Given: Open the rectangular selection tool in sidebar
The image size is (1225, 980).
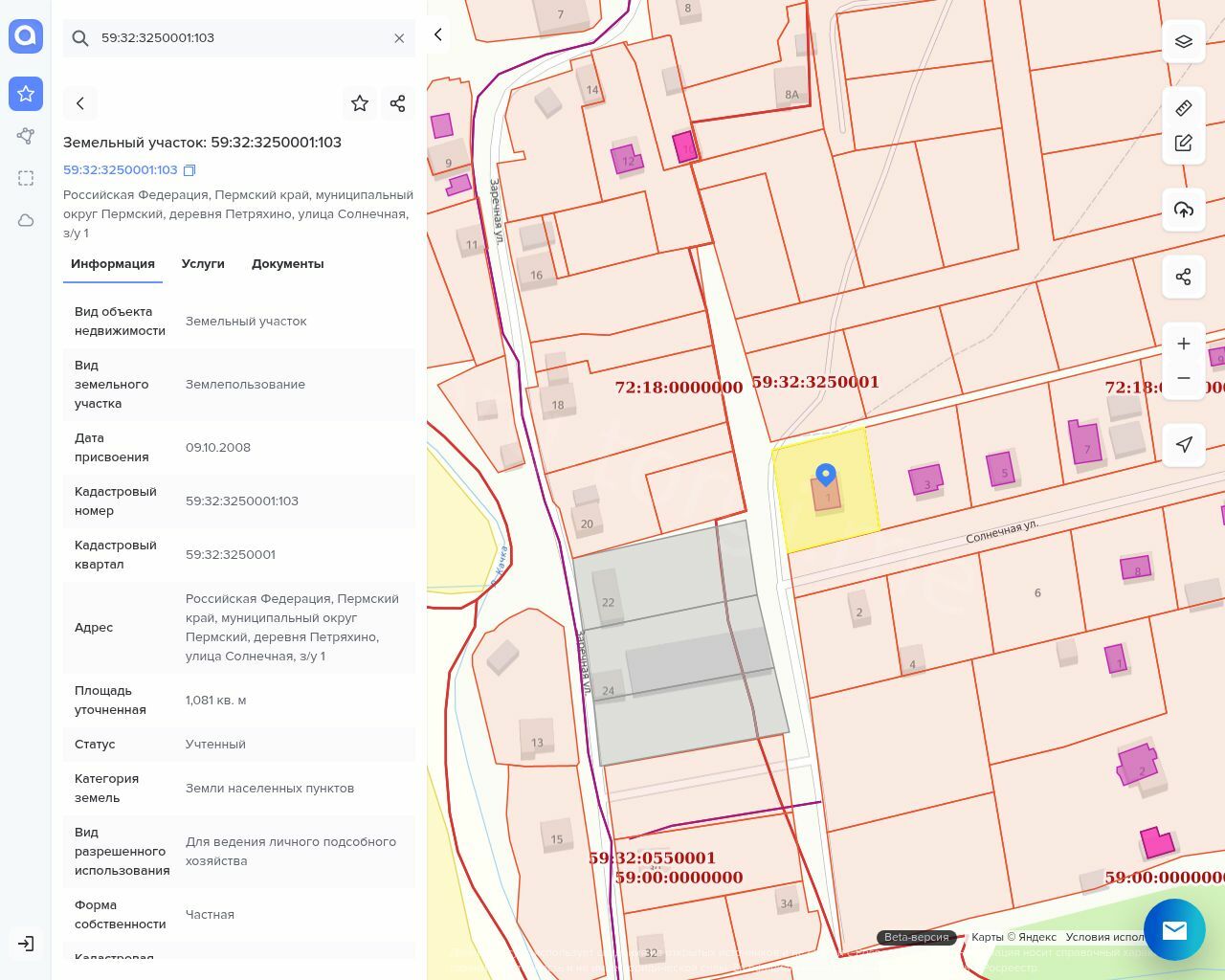Looking at the screenshot, I should (x=26, y=178).
